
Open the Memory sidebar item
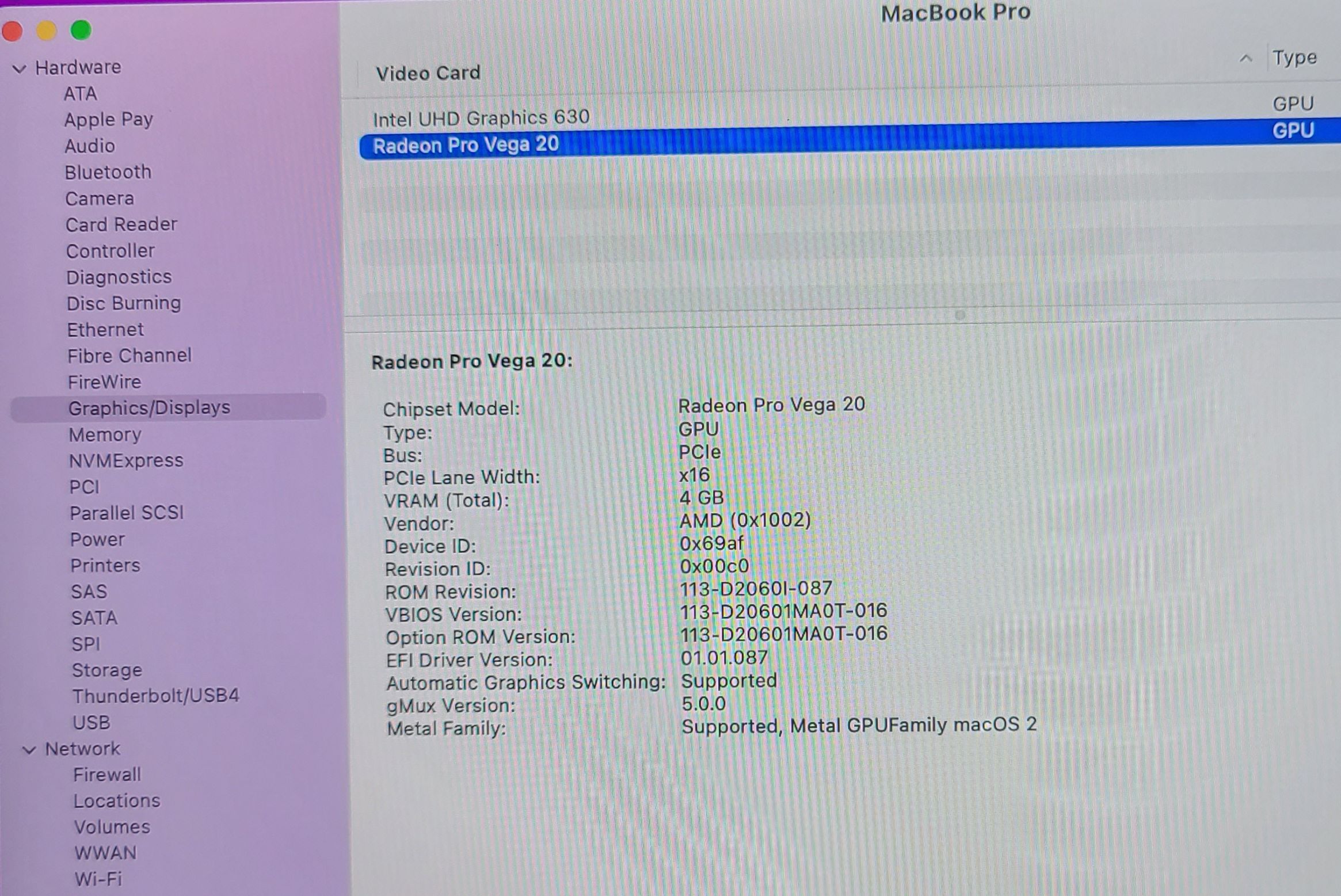point(105,434)
